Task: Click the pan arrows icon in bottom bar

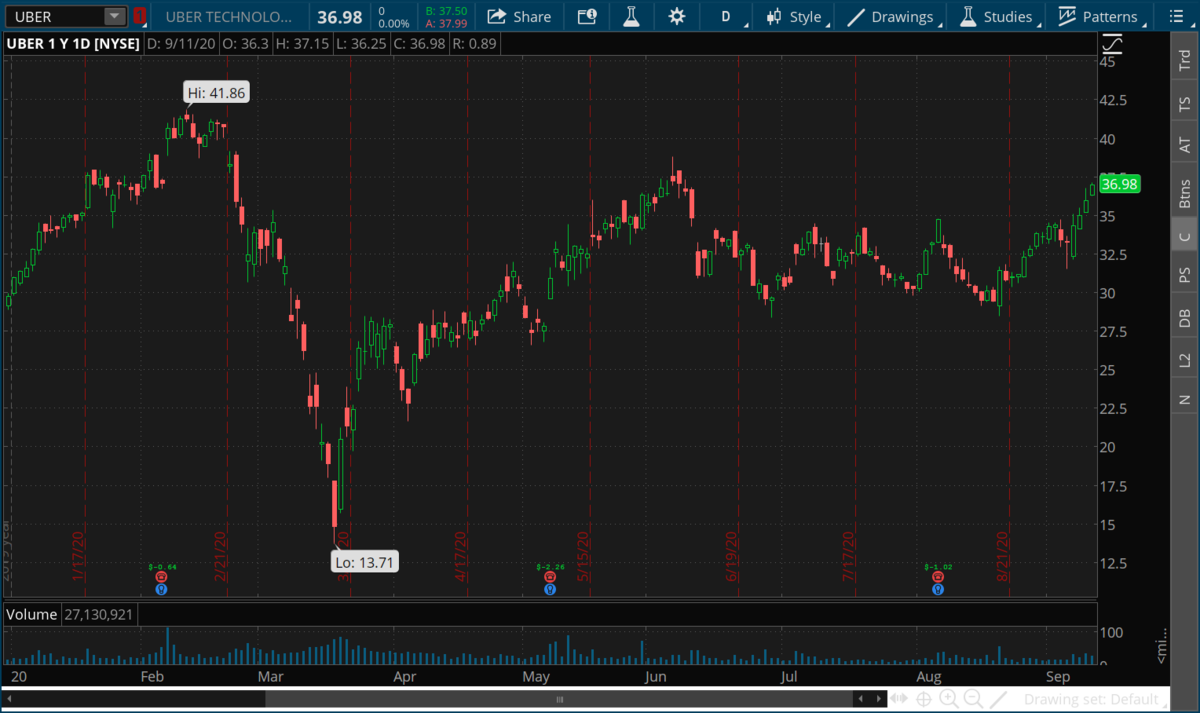Action: (x=901, y=698)
